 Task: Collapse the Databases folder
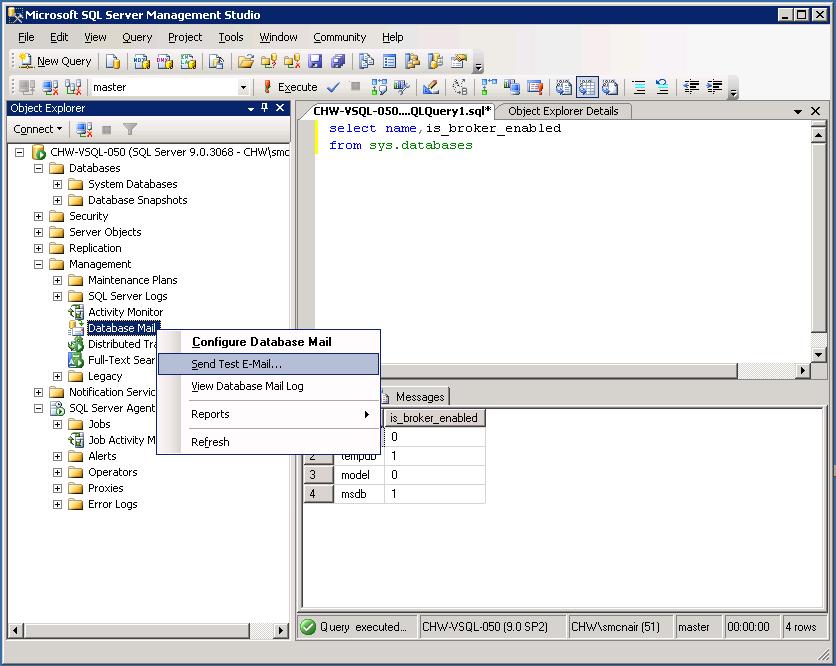click(x=38, y=168)
